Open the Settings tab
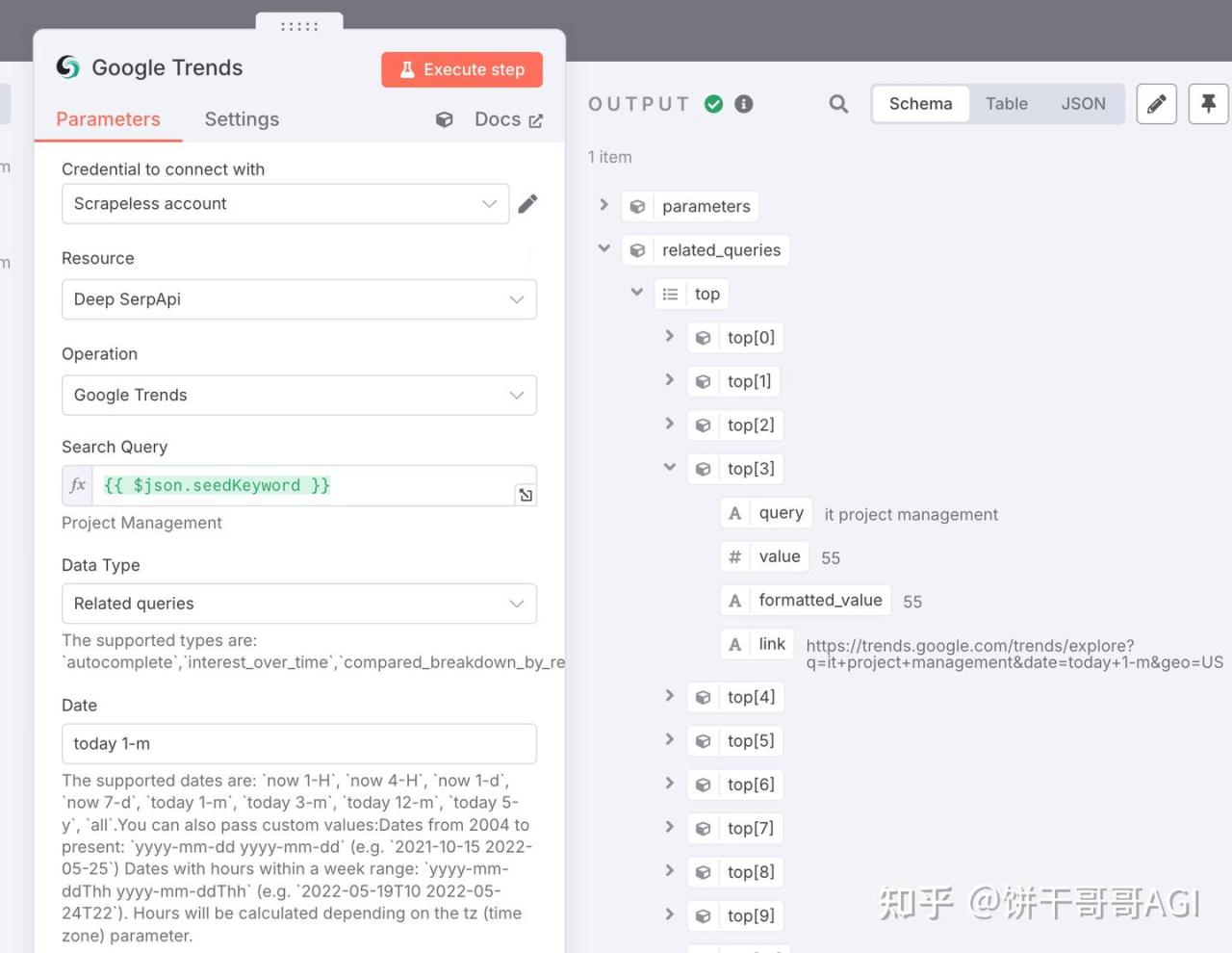This screenshot has height=953, width=1232. point(242,119)
